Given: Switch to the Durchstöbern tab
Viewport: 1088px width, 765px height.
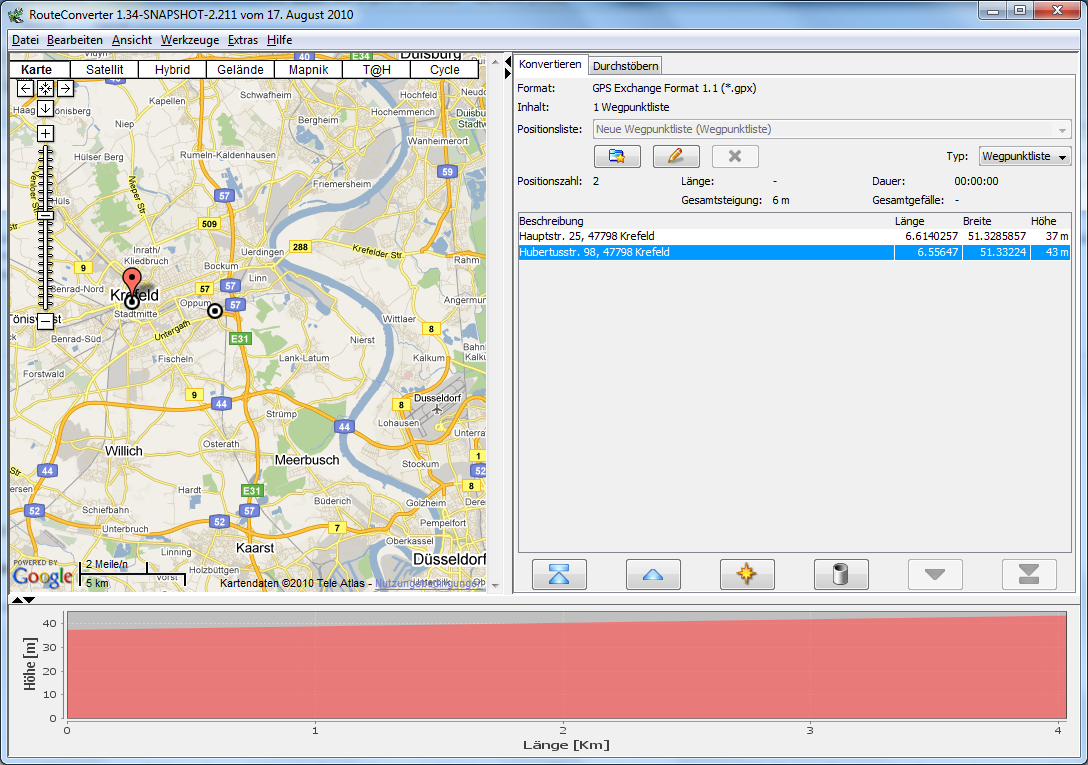Looking at the screenshot, I should 625,66.
